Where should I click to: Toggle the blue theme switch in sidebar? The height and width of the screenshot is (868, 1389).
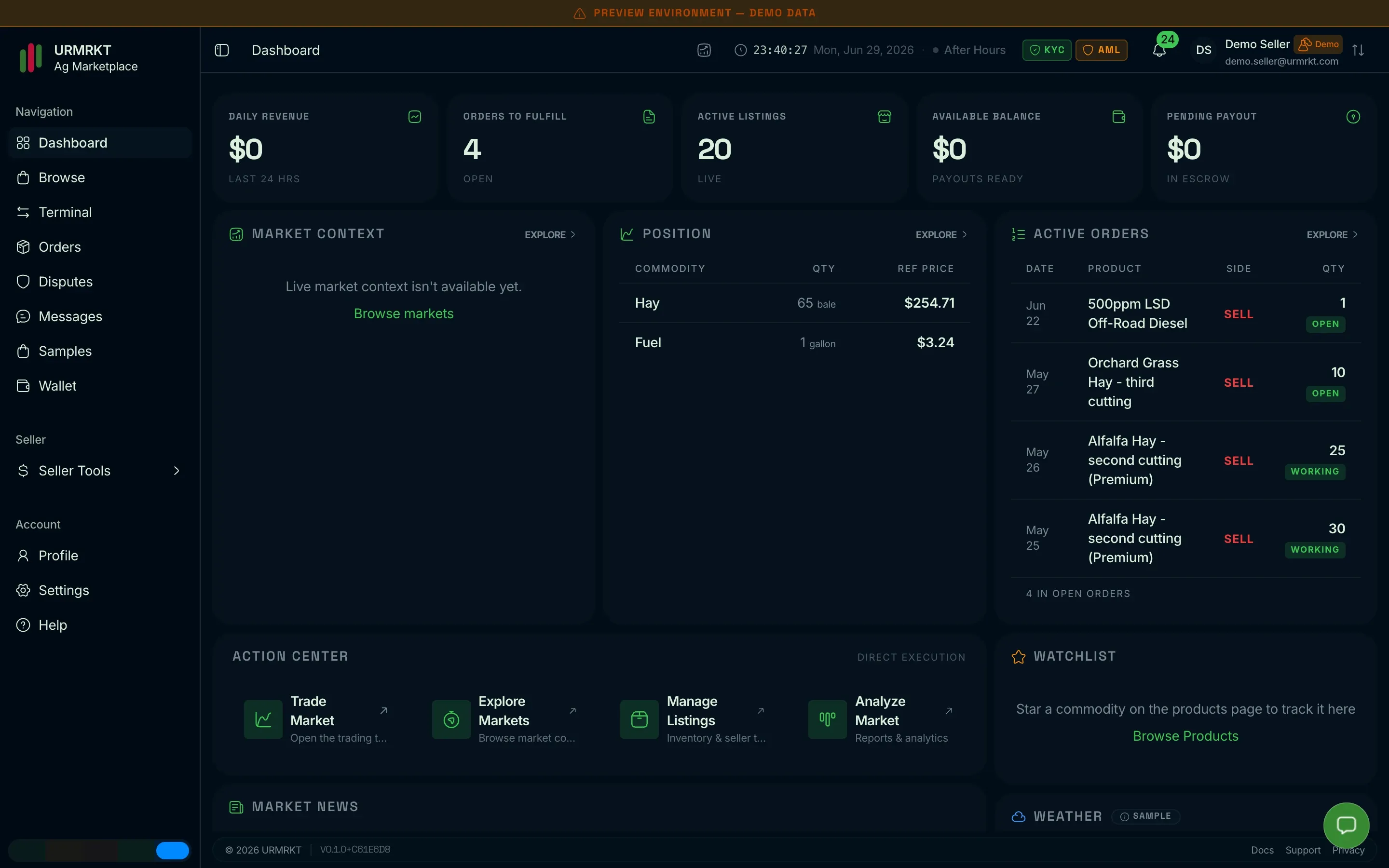[172, 850]
